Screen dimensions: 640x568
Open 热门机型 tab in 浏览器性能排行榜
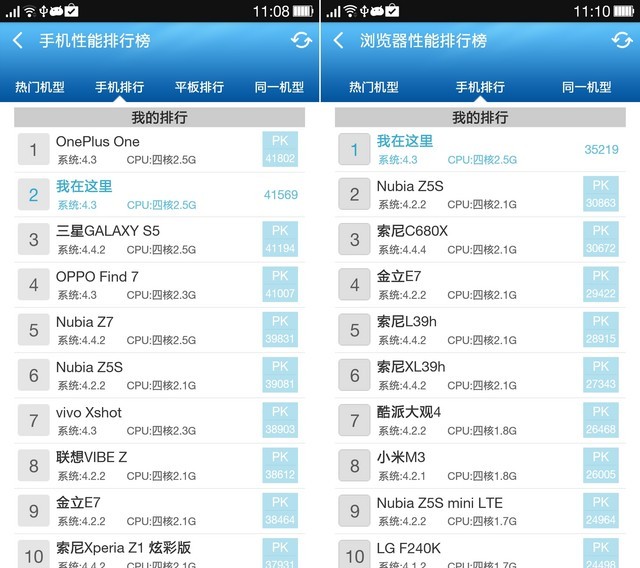pos(374,87)
